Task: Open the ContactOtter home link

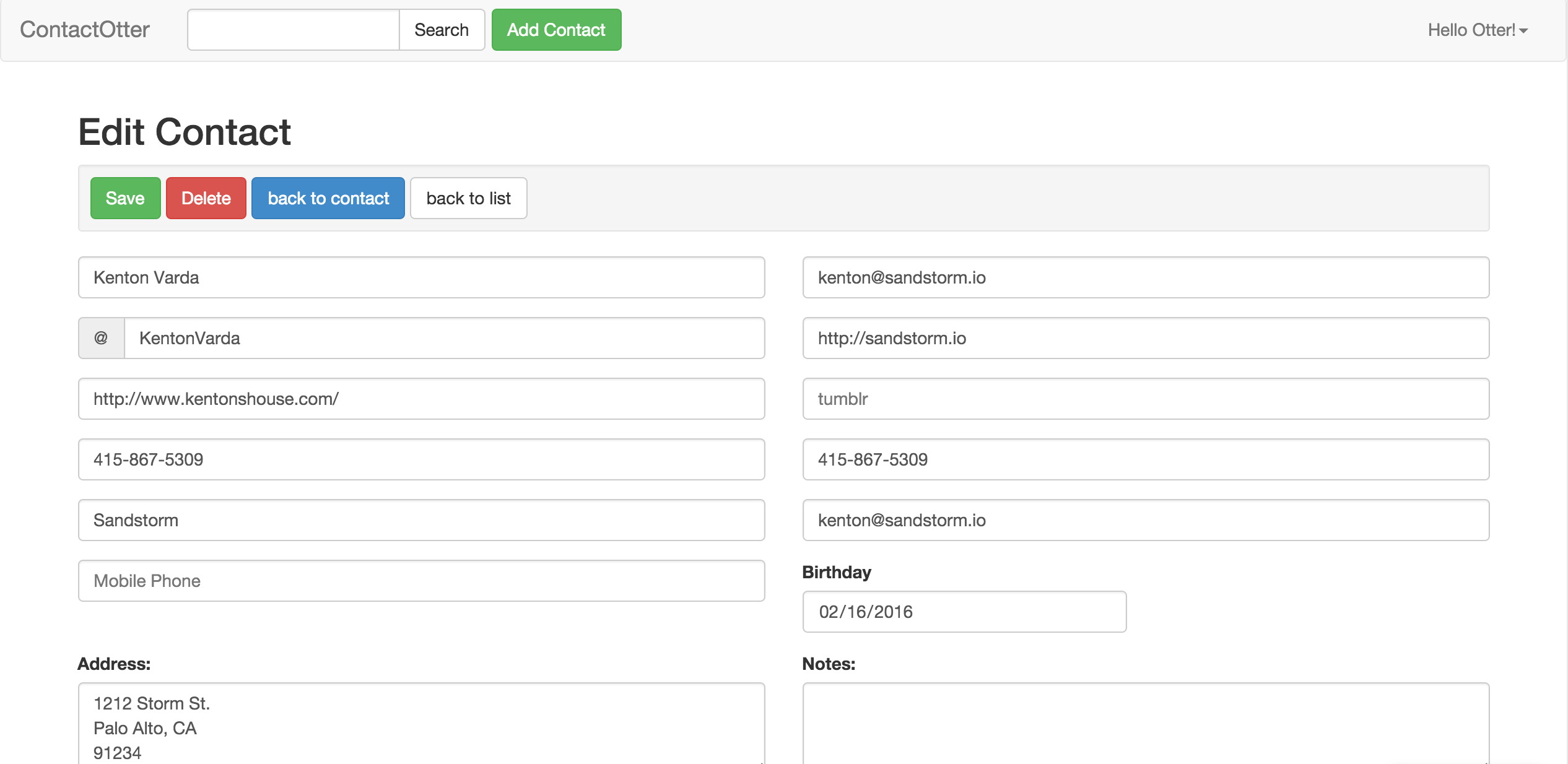Action: [85, 30]
